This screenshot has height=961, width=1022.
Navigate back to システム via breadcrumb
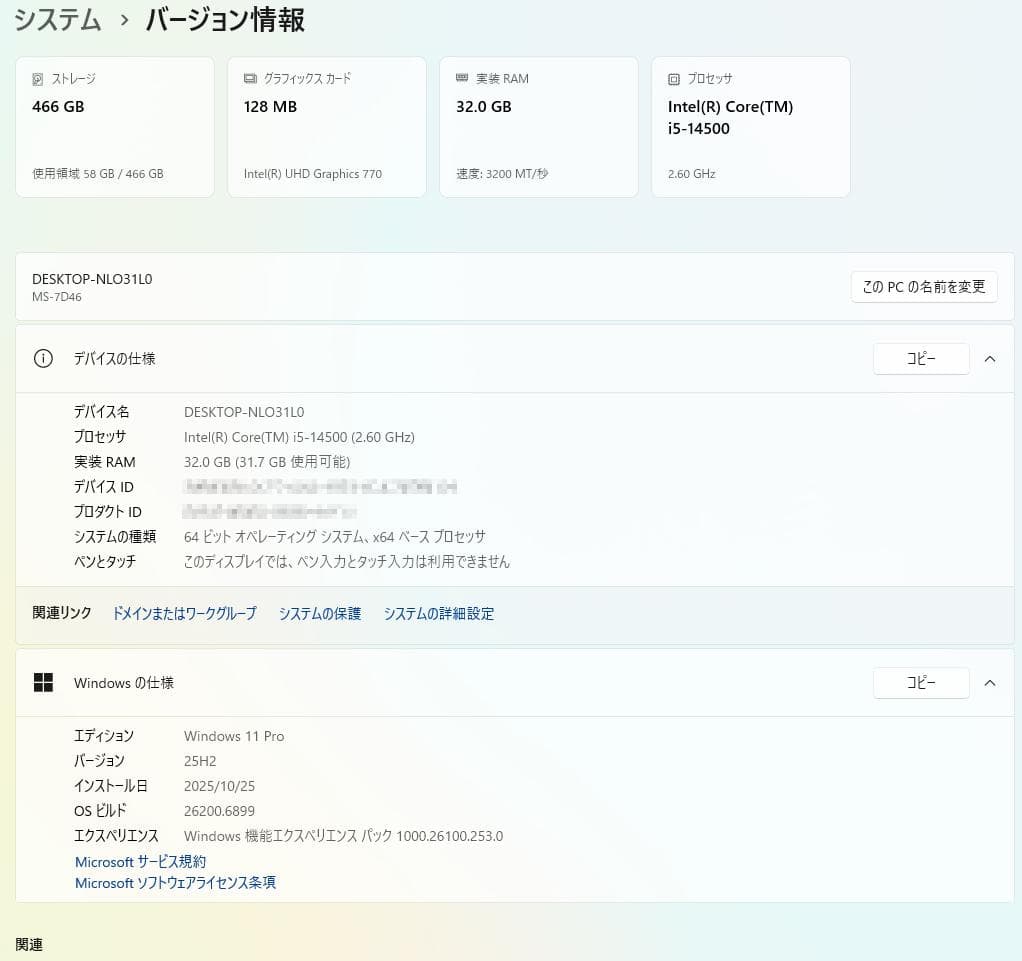coord(57,19)
